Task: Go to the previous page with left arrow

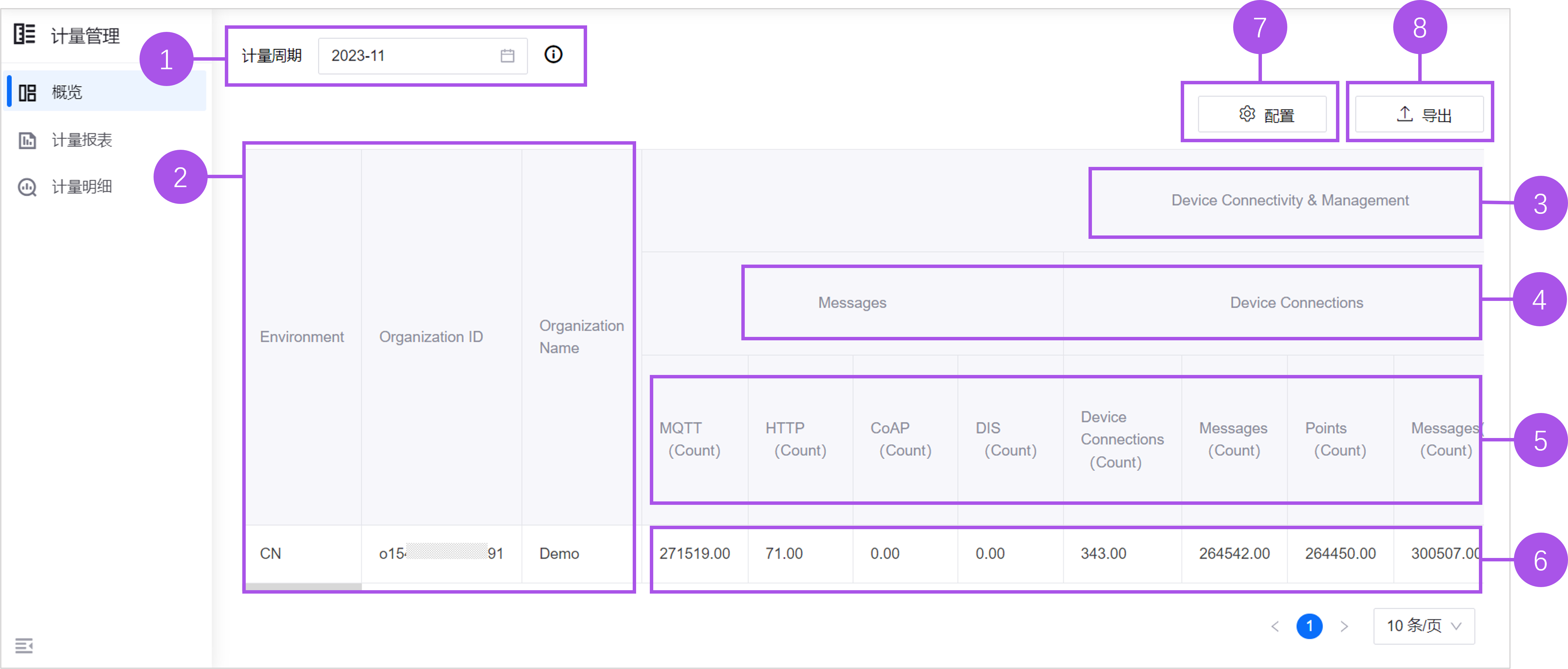Action: 1275,627
